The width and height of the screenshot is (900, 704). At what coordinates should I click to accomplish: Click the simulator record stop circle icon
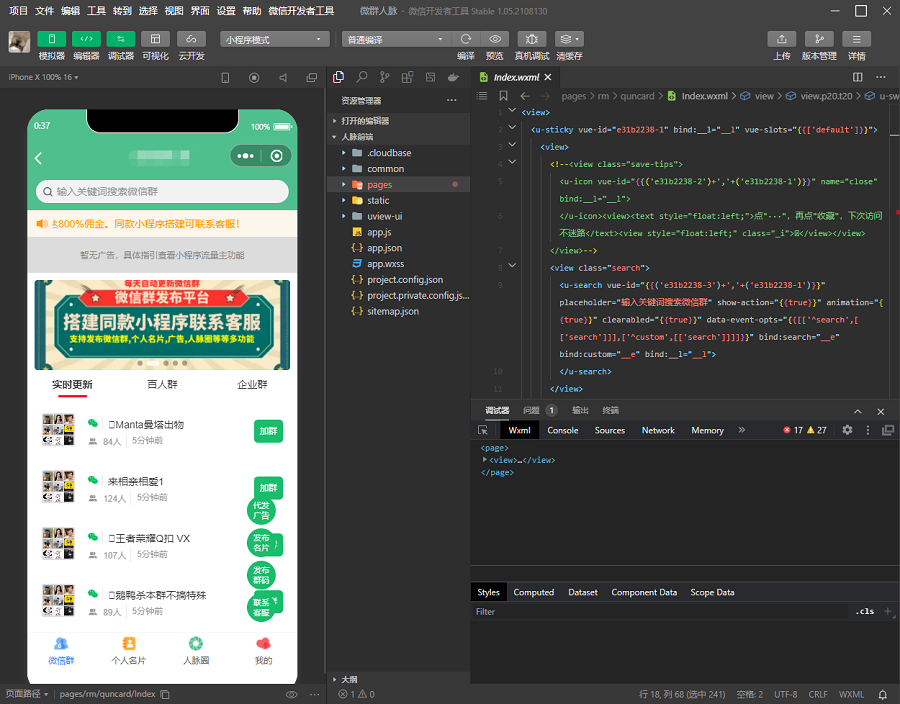254,77
